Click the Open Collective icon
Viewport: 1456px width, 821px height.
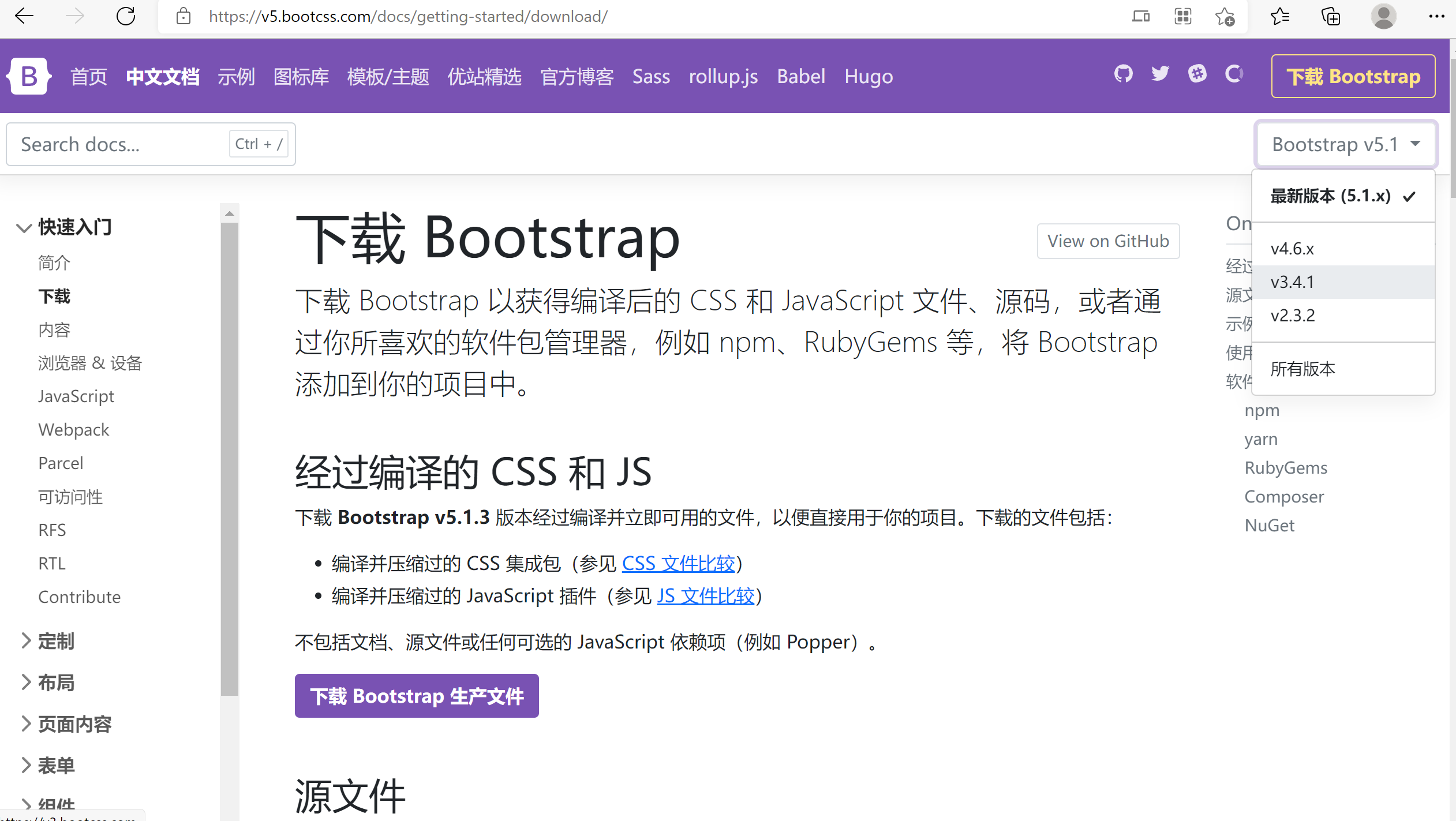1234,74
